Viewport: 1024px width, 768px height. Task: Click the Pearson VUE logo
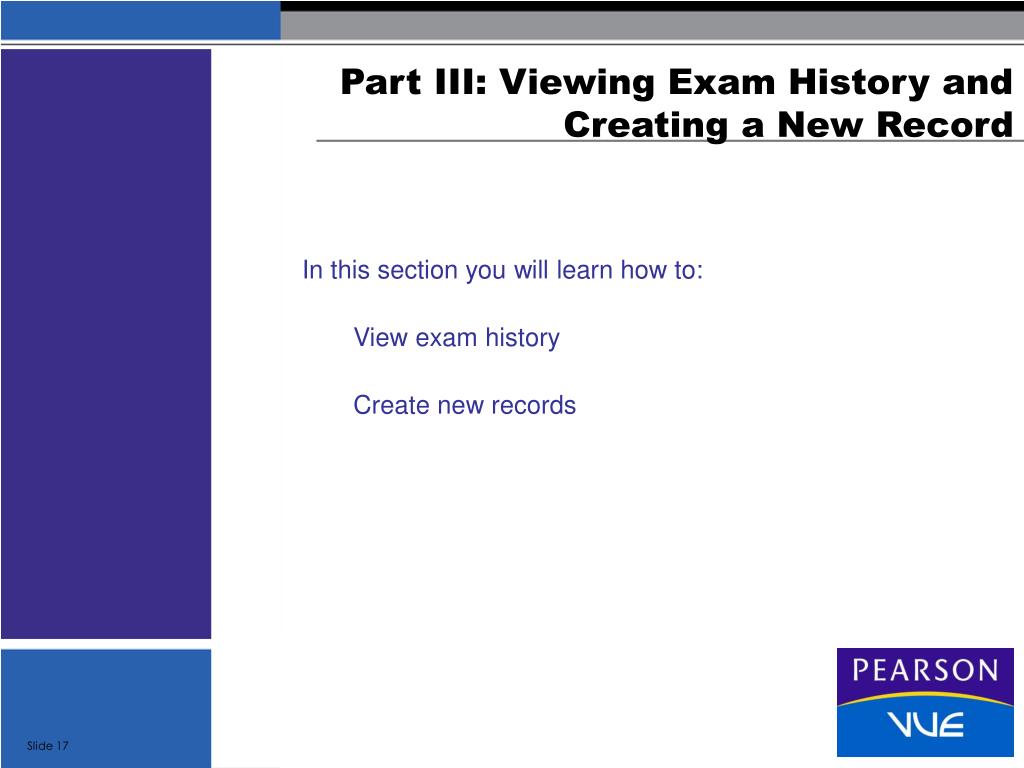click(x=925, y=702)
